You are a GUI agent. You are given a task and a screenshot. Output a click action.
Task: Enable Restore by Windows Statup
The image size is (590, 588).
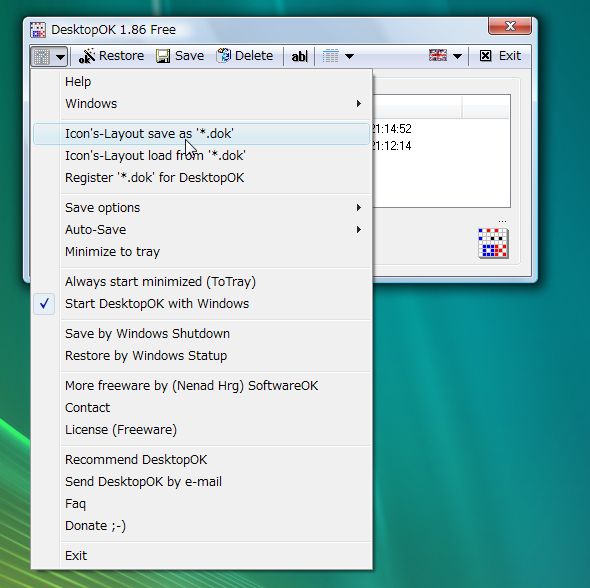pos(202,356)
